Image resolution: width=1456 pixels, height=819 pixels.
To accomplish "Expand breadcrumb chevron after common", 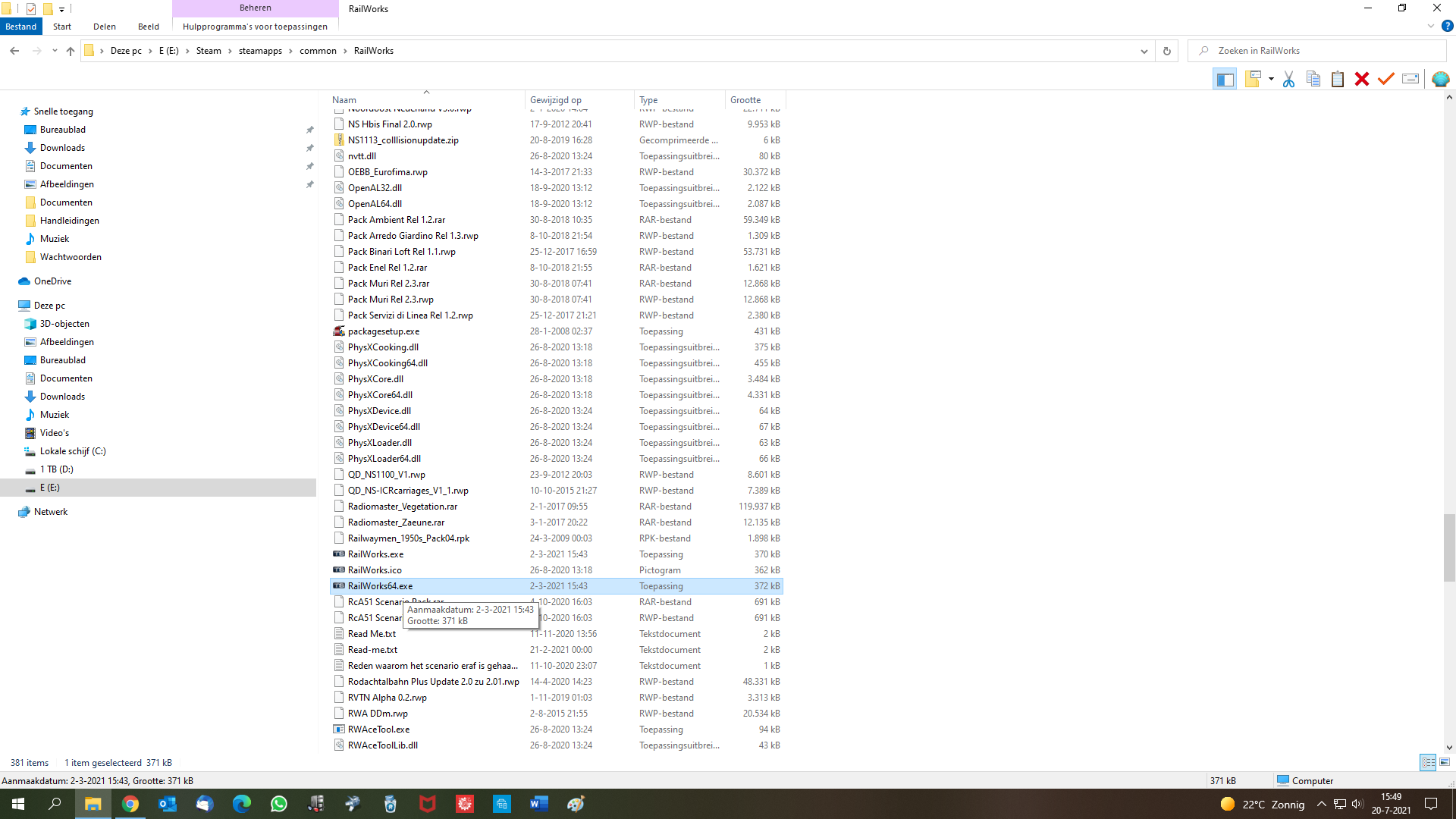I will click(345, 51).
